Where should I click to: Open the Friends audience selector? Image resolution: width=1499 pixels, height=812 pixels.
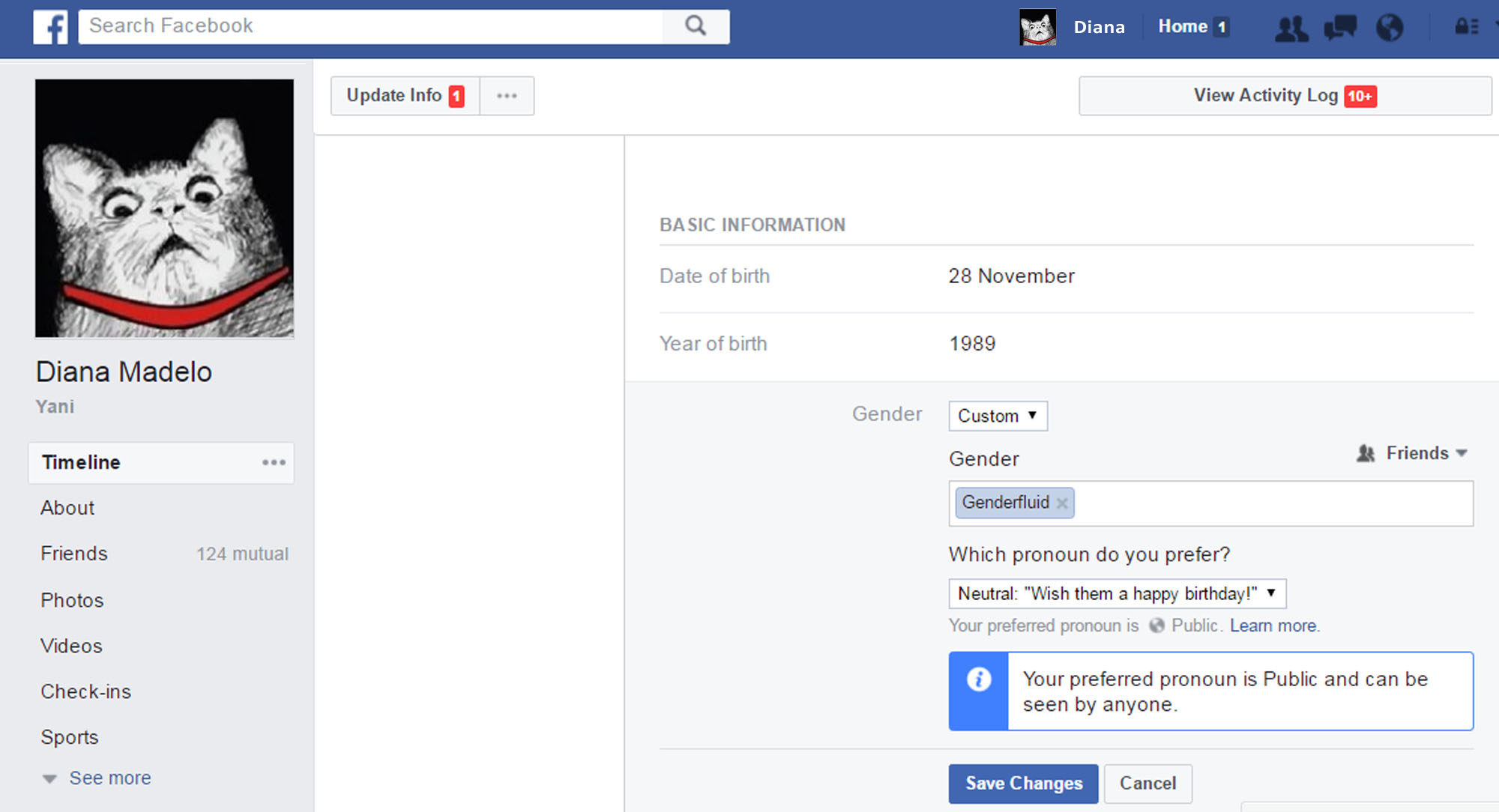pyautogui.click(x=1411, y=453)
